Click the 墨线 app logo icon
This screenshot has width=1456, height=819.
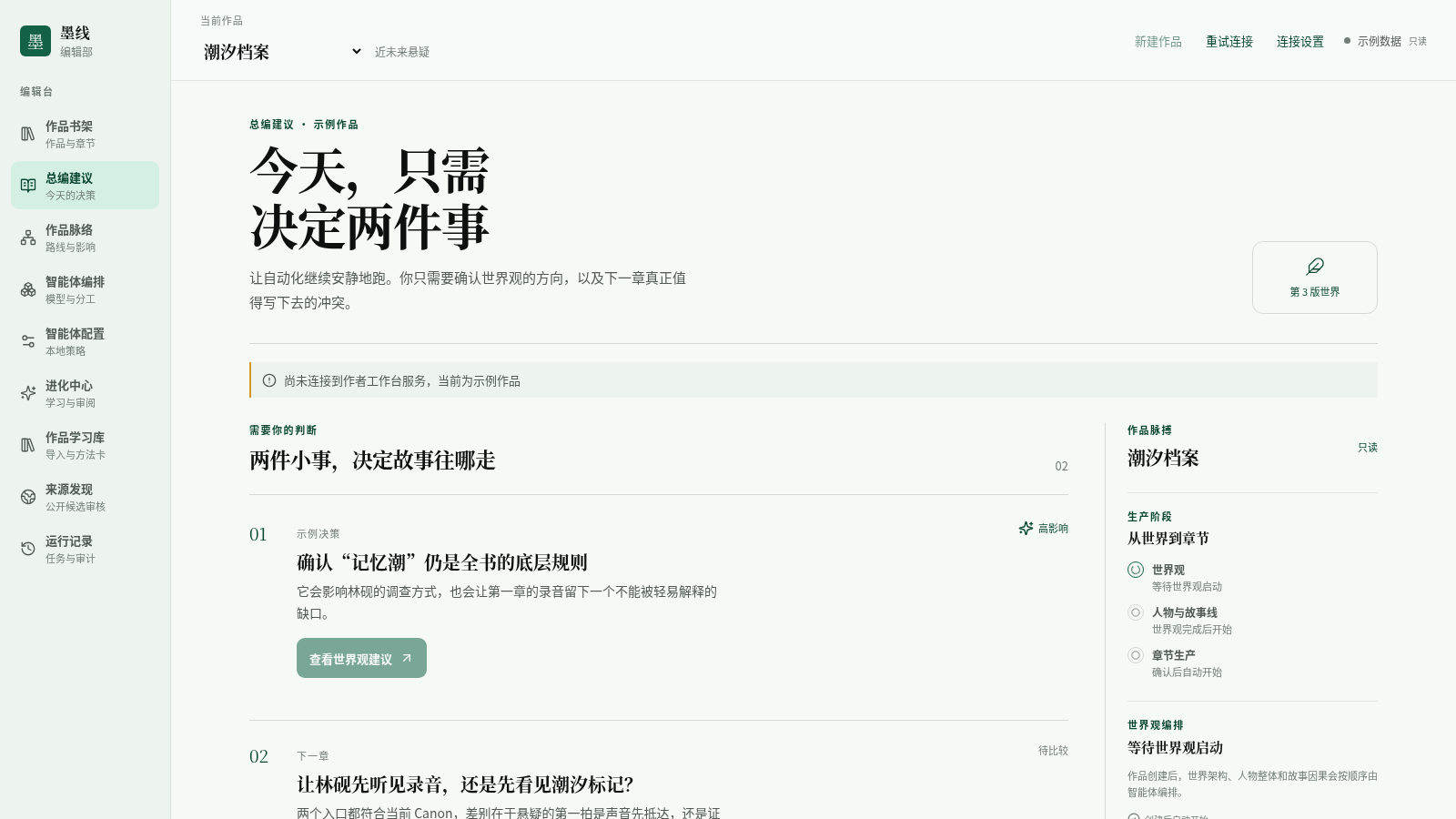(x=35, y=41)
